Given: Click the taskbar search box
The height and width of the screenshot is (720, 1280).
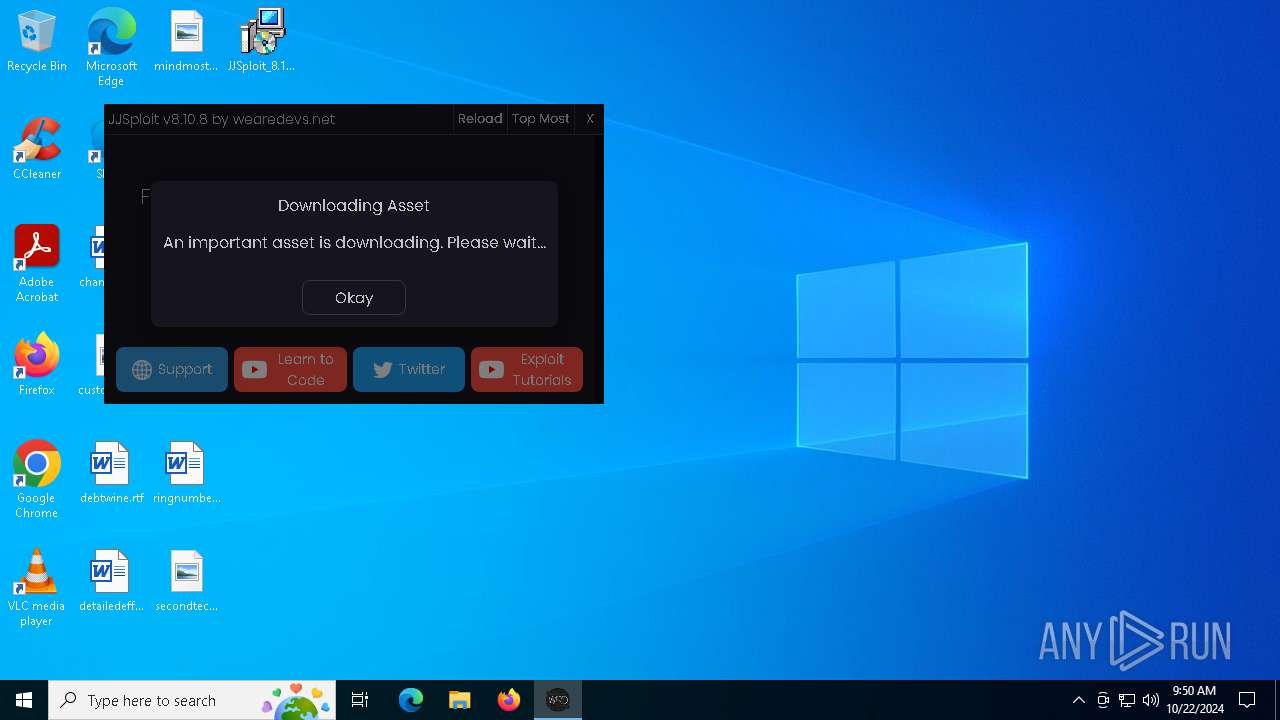Looking at the screenshot, I should 192,700.
